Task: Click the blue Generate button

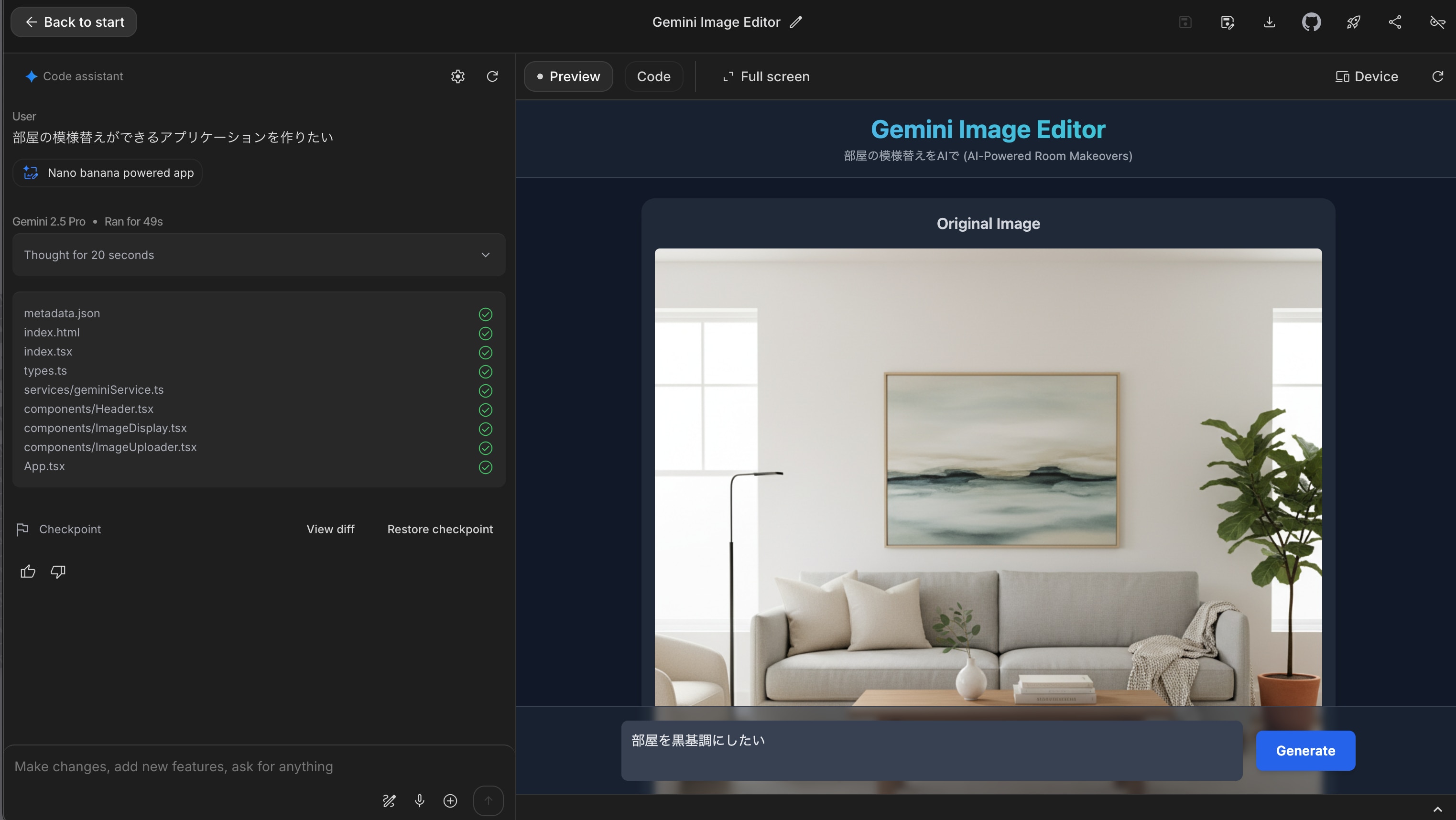Action: coord(1305,751)
